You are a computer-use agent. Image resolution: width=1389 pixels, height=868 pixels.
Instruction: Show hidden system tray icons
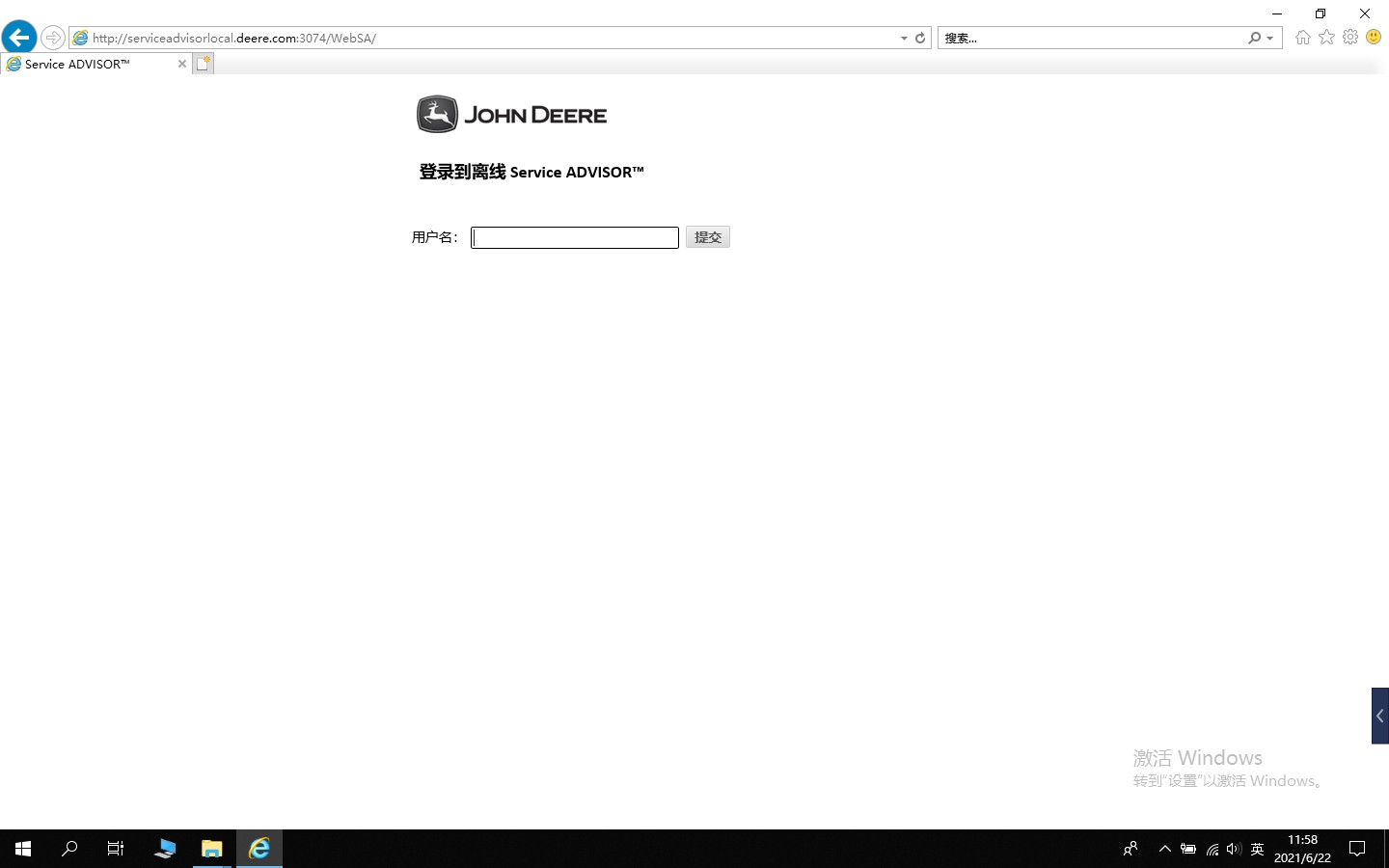coord(1165,849)
